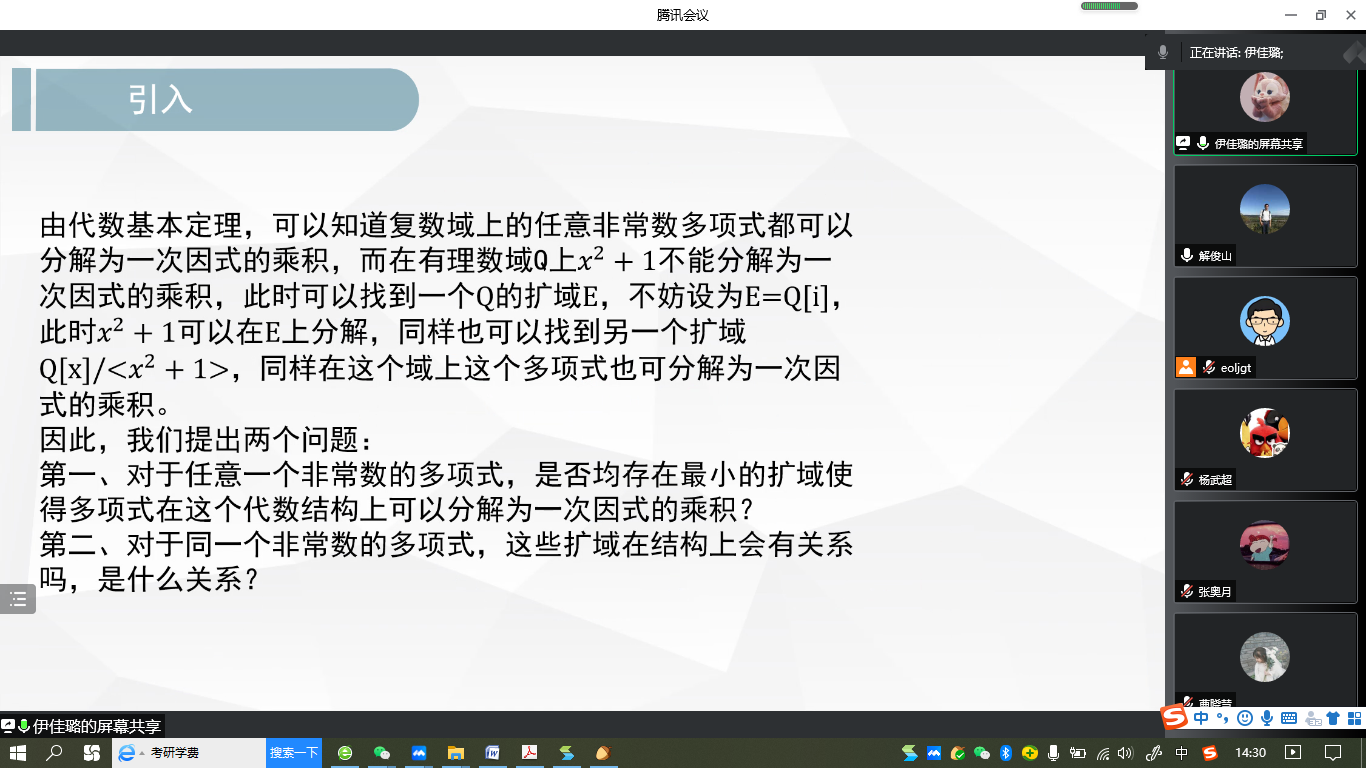Expand the search engine dropdown arrow

142,753
